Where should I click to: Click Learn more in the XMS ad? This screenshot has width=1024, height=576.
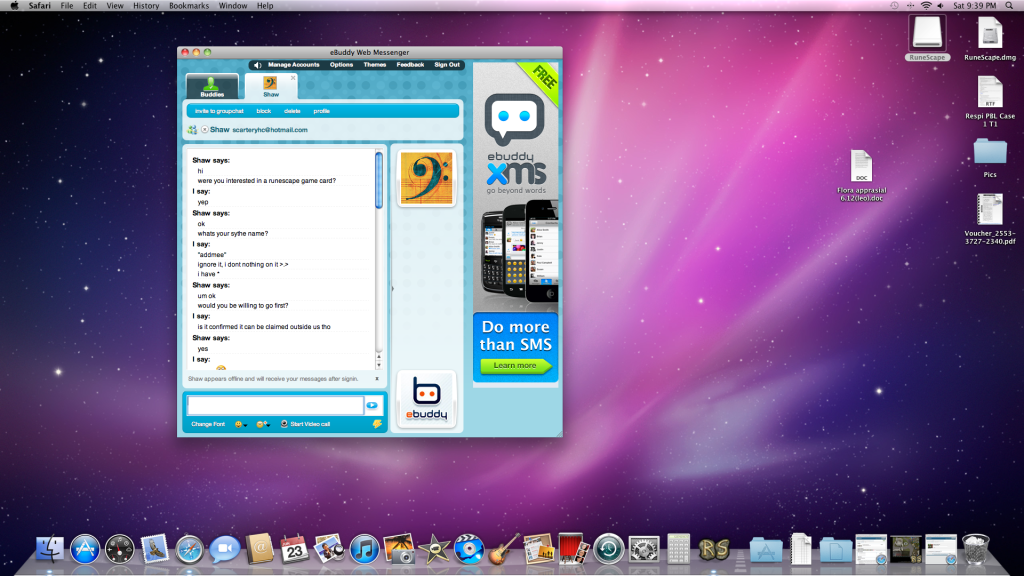pos(515,366)
